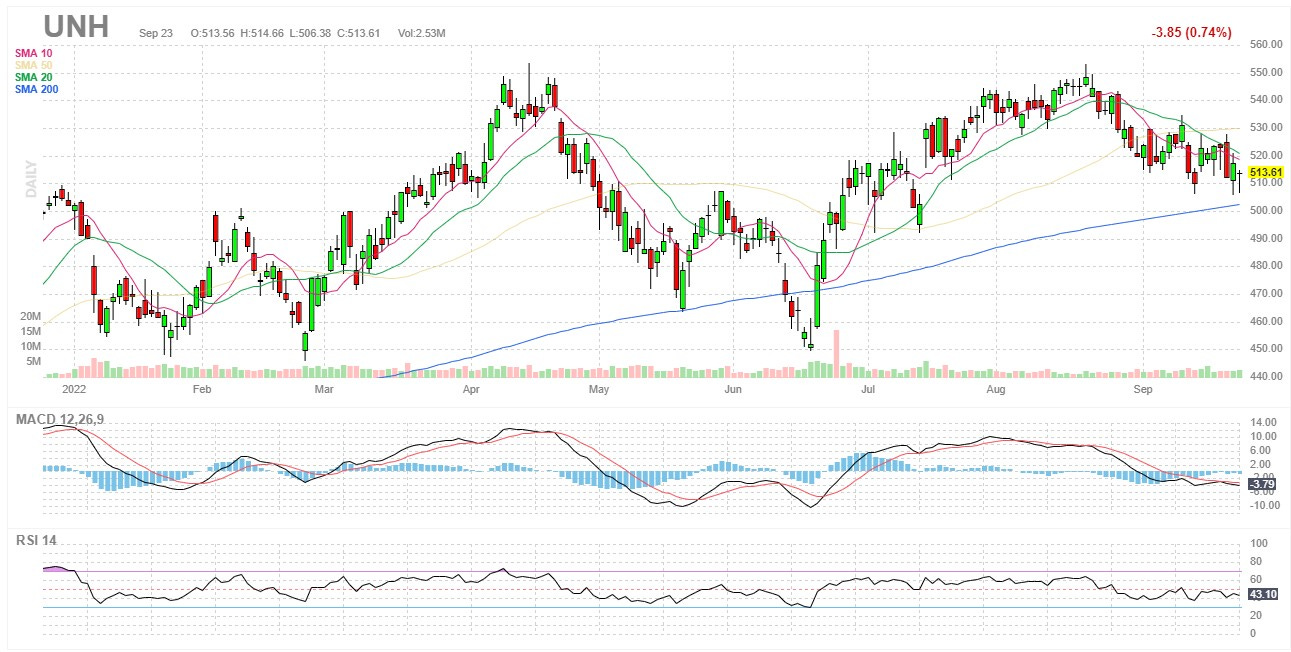This screenshot has height=652, width=1291.
Task: Click the -3.79 MACD value tag
Action: click(x=1263, y=484)
